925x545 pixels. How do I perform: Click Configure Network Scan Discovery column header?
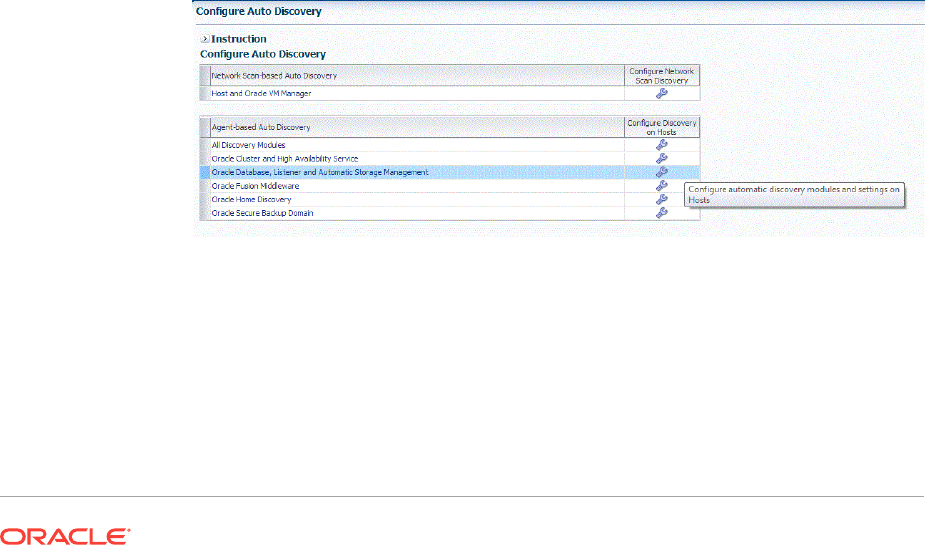pyautogui.click(x=662, y=75)
